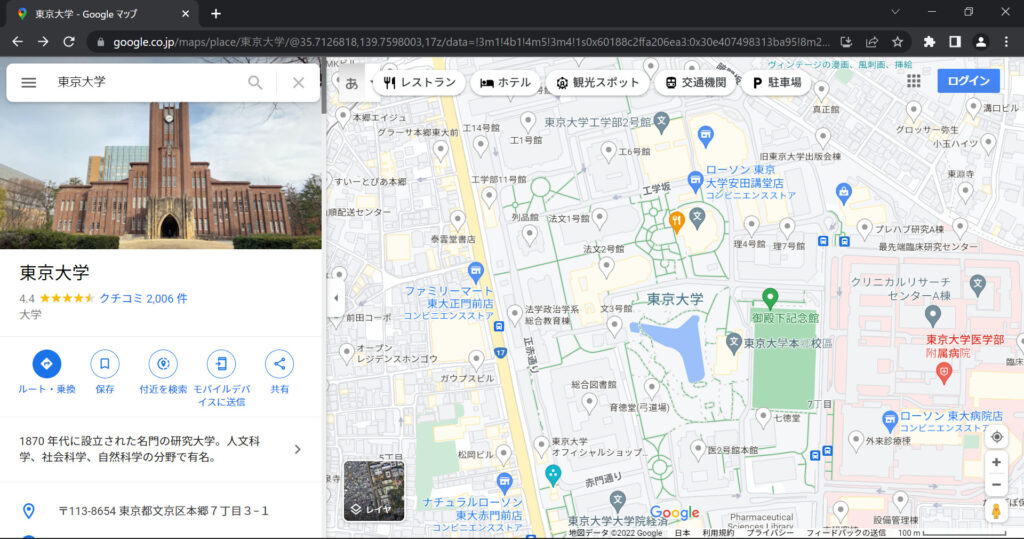Click the search magnifier icon

[255, 82]
